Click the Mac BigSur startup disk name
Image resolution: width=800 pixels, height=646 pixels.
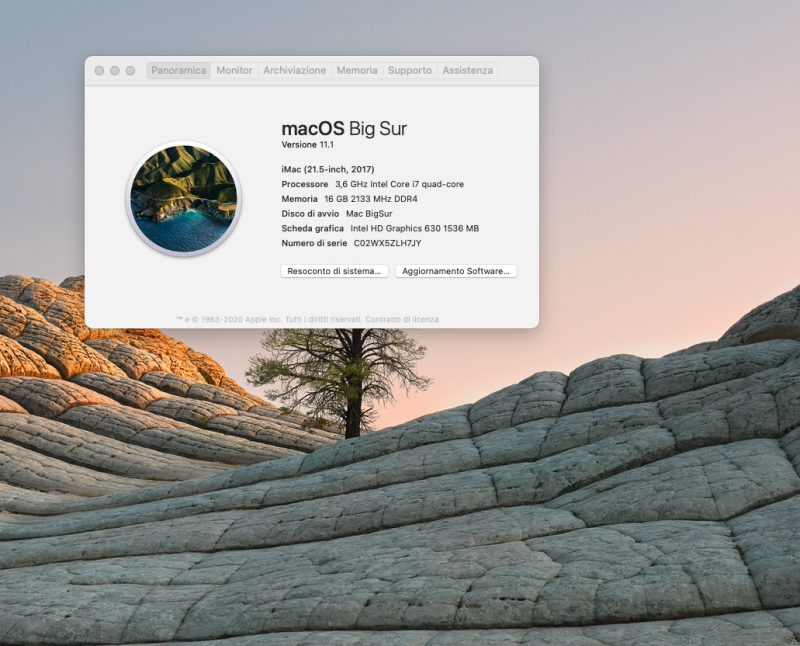point(369,214)
